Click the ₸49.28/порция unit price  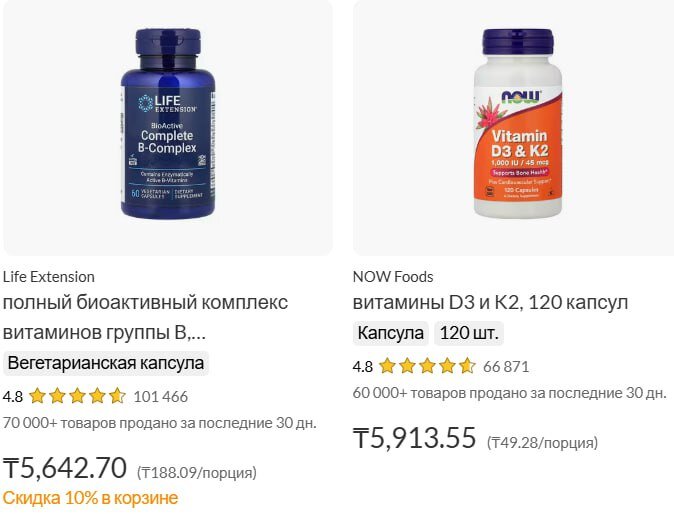coord(542,442)
